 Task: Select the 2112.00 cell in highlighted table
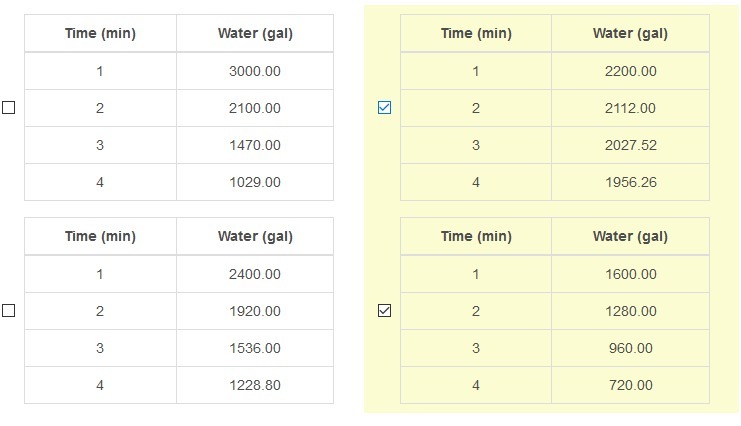pos(630,108)
